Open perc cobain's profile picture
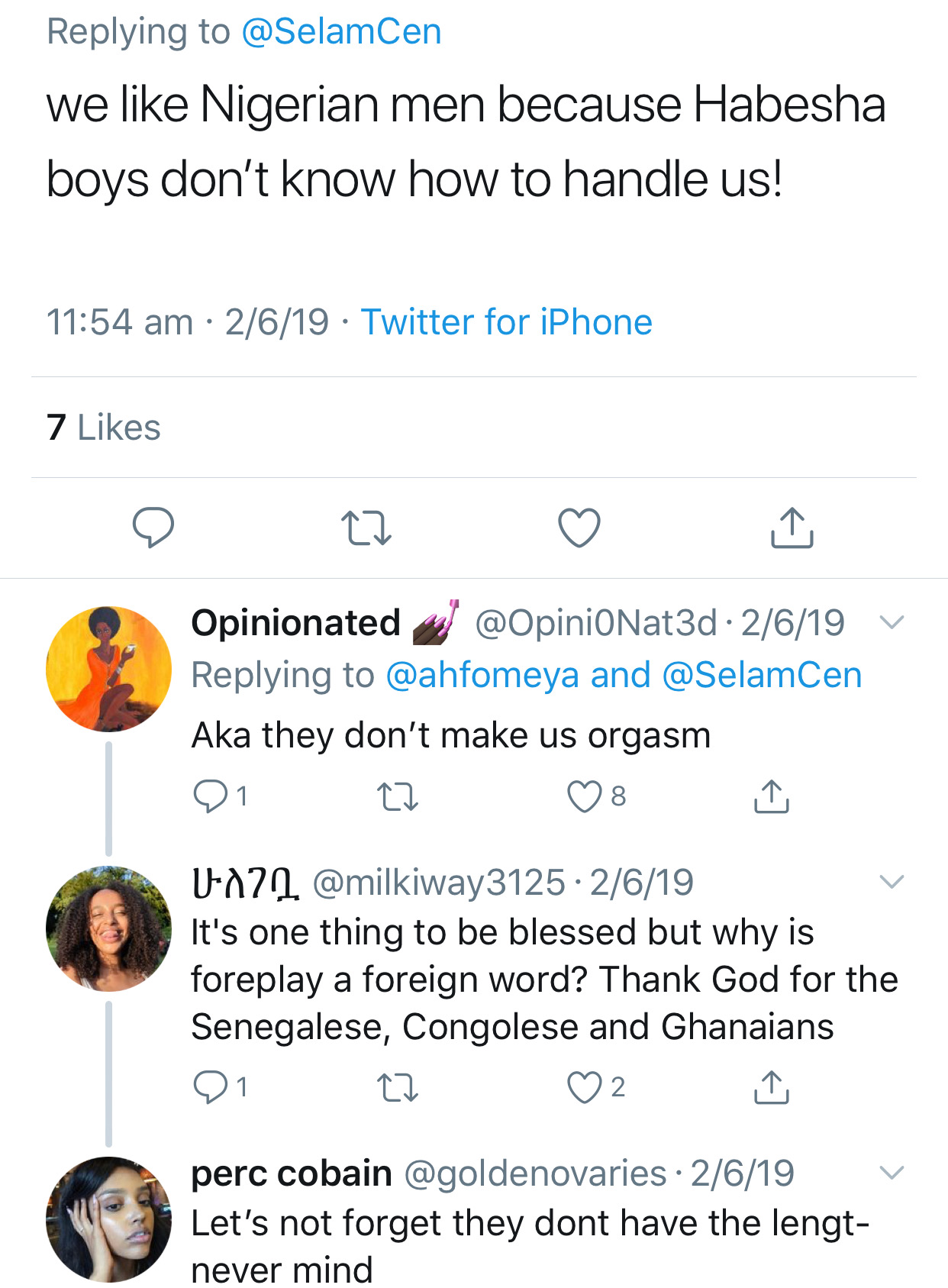Image resolution: width=948 pixels, height=1288 pixels. tap(108, 1219)
